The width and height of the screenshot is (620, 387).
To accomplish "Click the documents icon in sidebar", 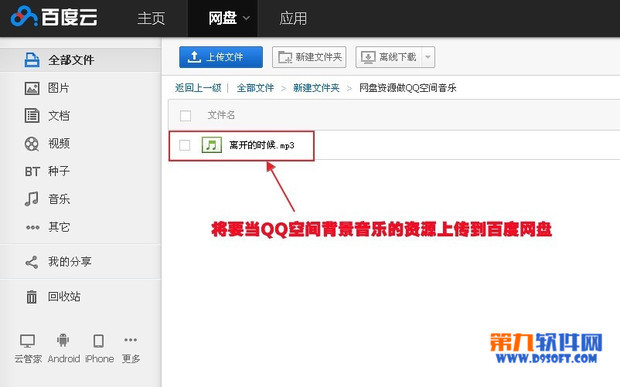I will (x=32, y=115).
